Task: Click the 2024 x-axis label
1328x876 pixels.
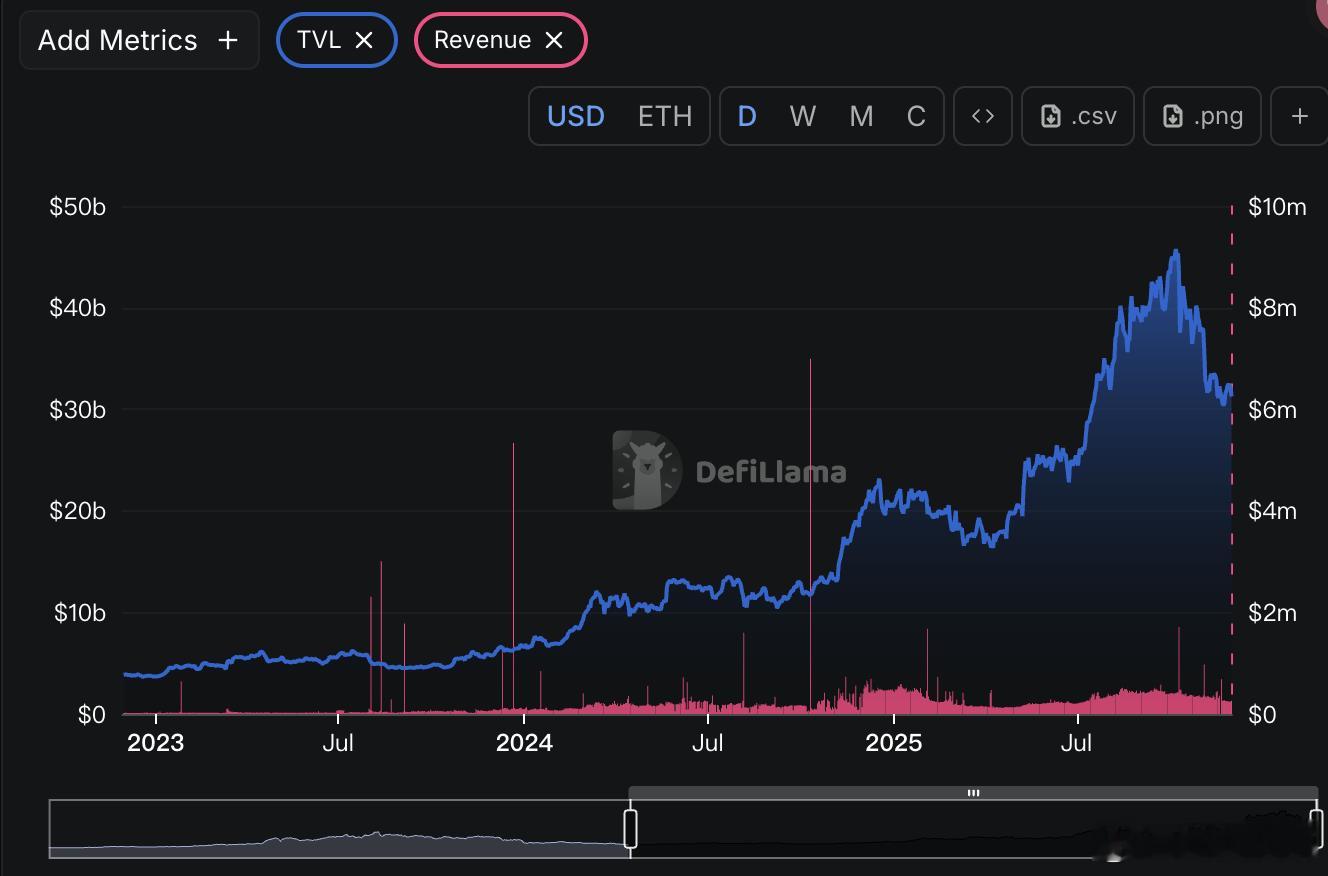Action: [x=524, y=743]
